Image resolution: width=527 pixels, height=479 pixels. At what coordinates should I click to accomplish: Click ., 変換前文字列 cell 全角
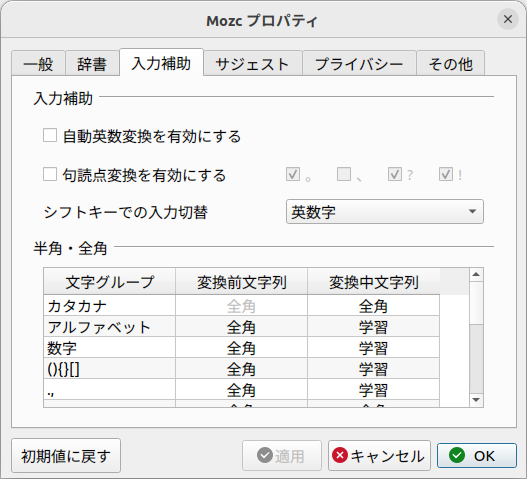(x=241, y=389)
